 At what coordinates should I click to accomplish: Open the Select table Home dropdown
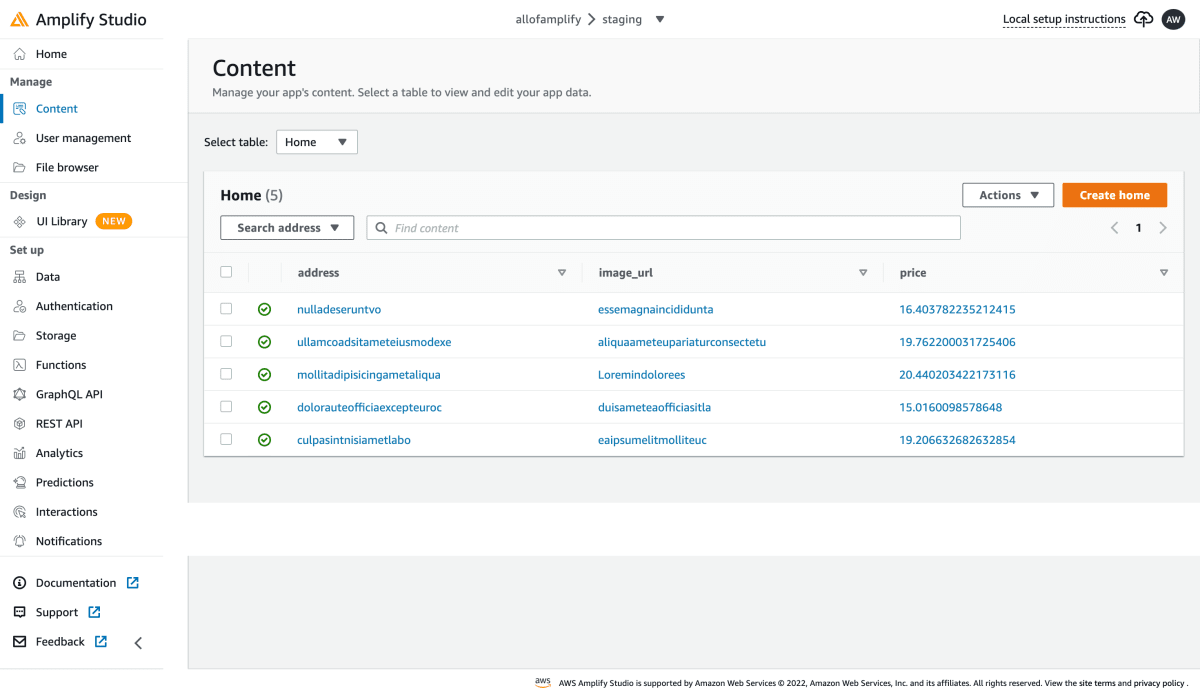tap(317, 142)
